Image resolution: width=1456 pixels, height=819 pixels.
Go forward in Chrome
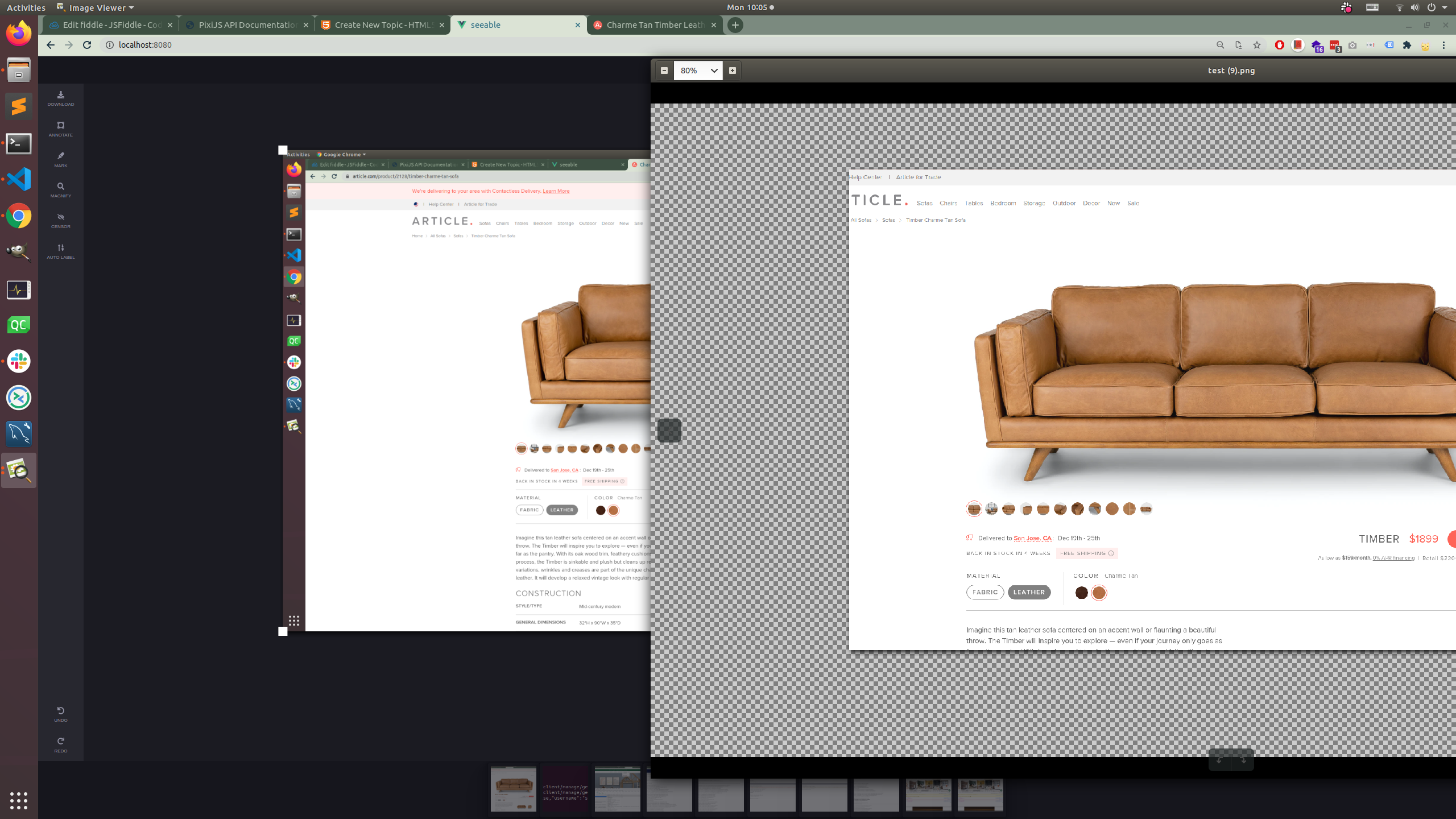click(69, 45)
